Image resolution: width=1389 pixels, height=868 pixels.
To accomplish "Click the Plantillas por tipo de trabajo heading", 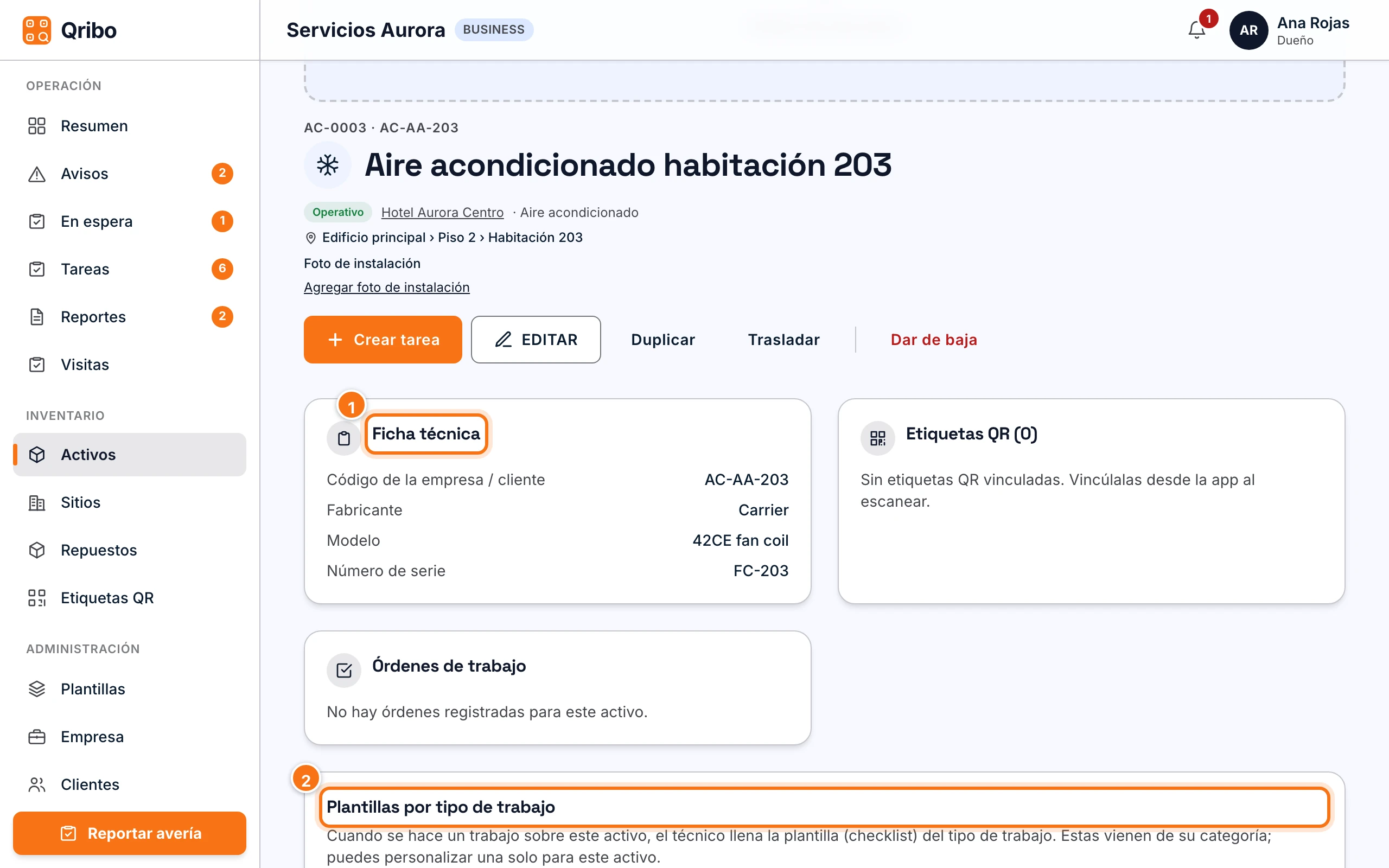I will coord(440,807).
